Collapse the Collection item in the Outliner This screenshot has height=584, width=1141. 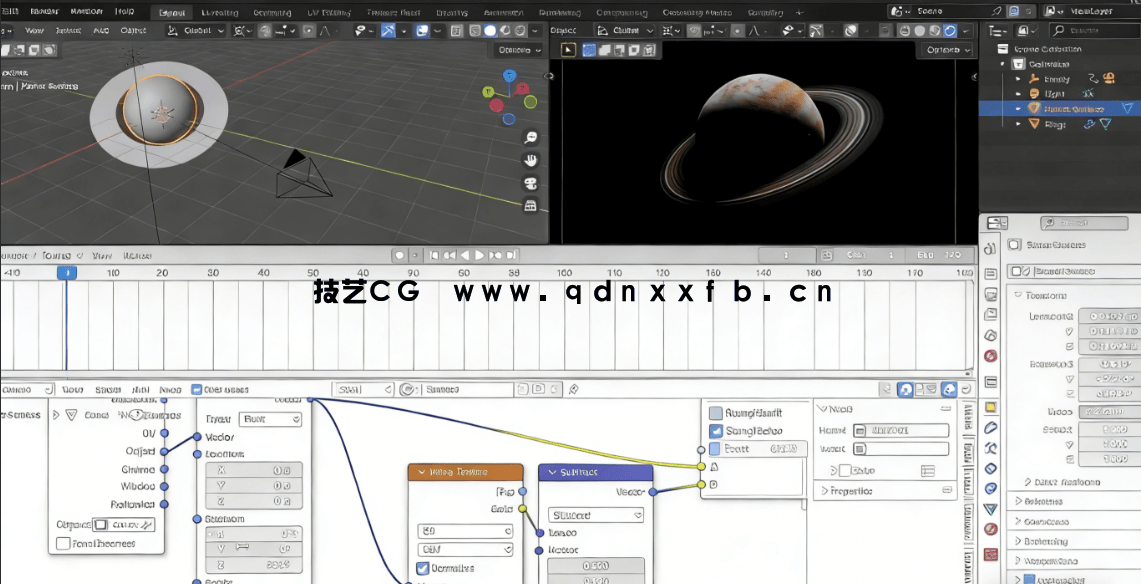(x=1000, y=64)
